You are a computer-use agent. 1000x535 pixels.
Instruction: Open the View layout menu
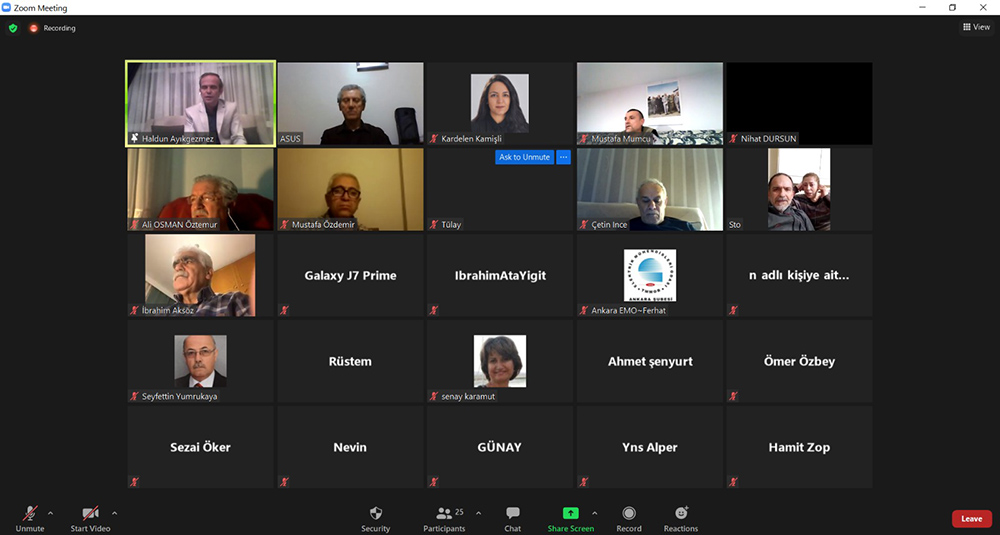click(x=976, y=27)
